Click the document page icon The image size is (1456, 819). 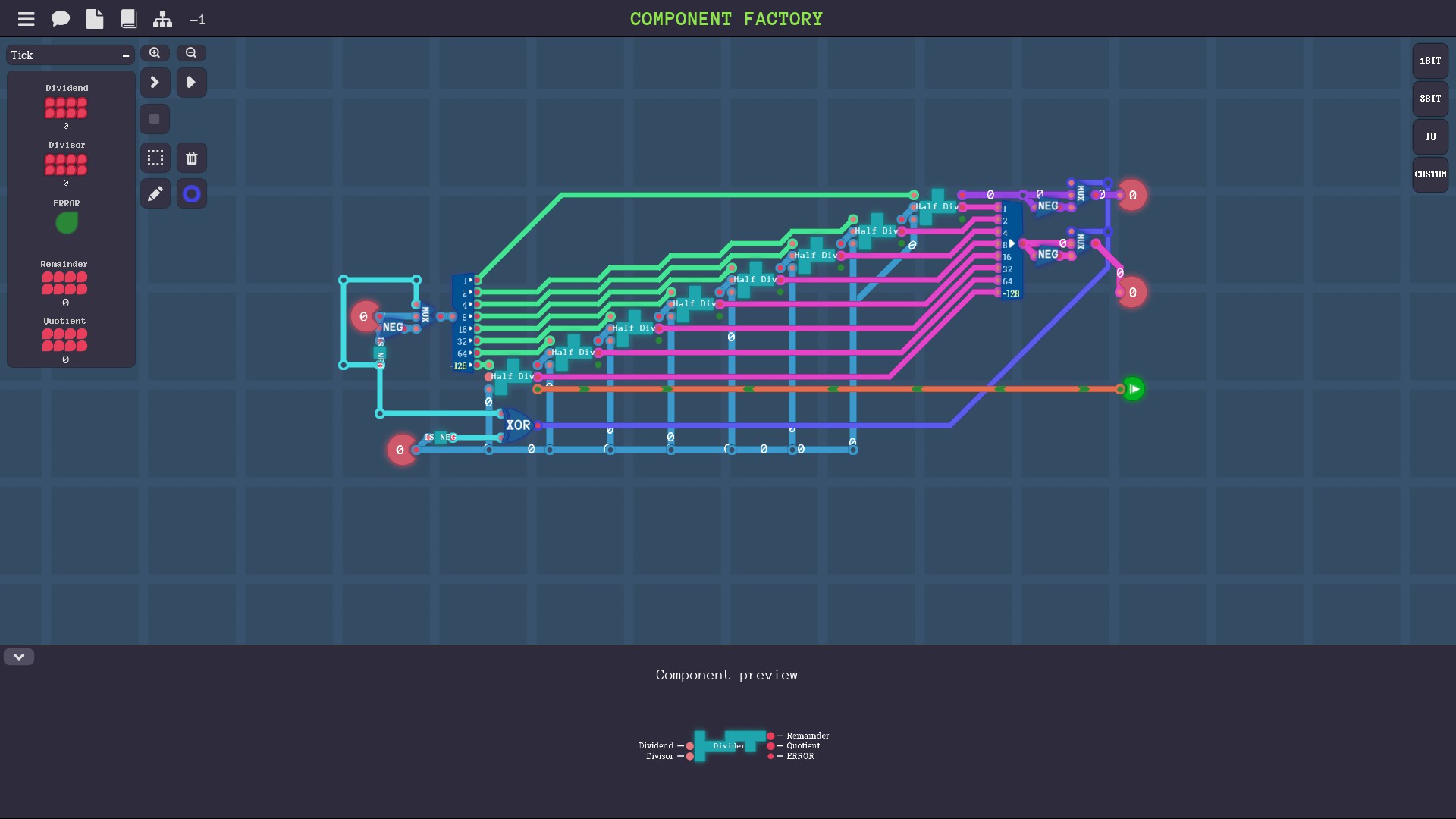95,19
